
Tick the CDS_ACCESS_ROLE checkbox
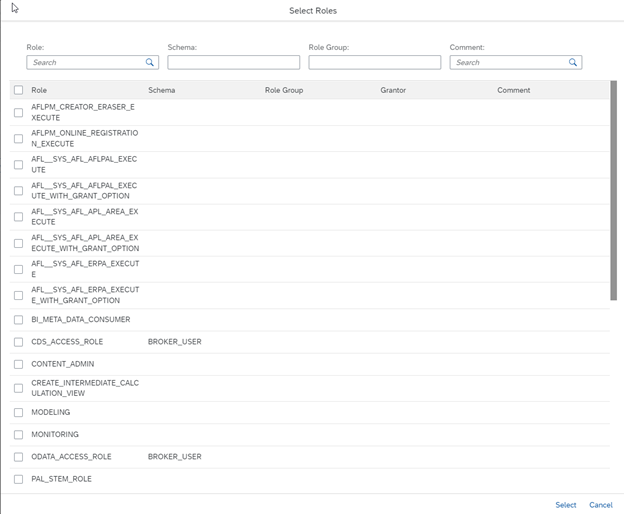coord(18,342)
